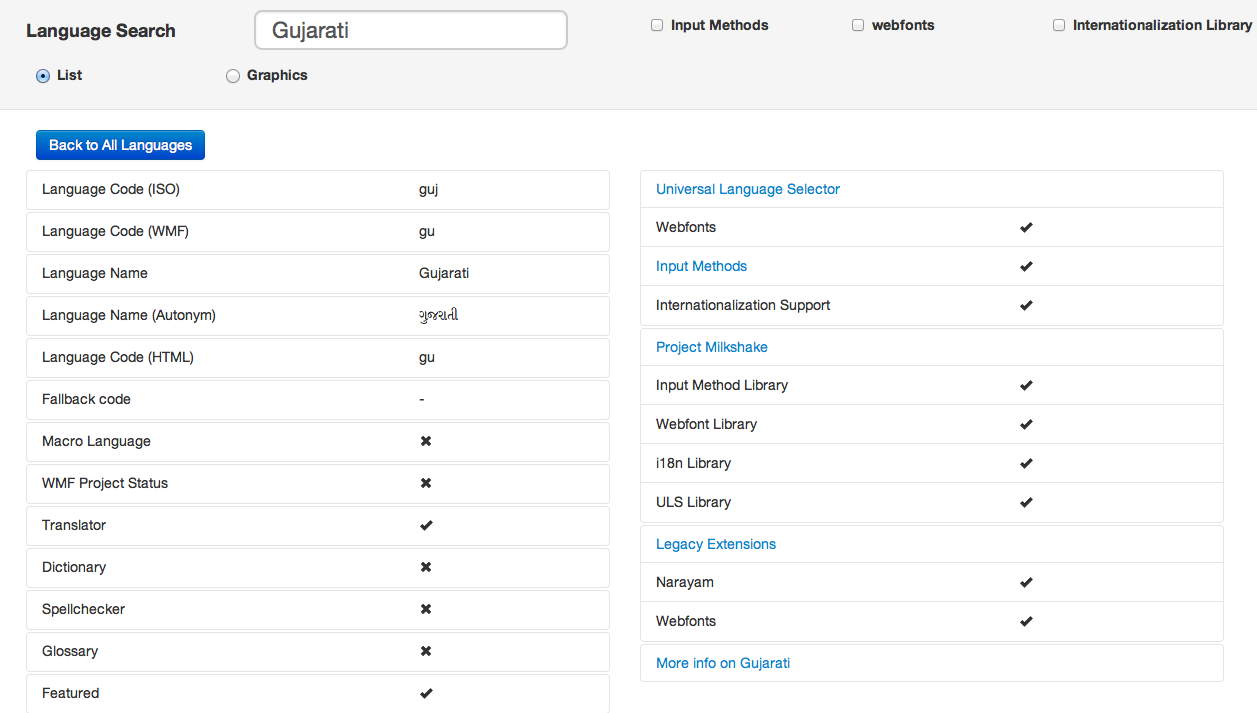The height and width of the screenshot is (713, 1257).
Task: Click the 'Language Code (HTML)' label
Action: 118,357
